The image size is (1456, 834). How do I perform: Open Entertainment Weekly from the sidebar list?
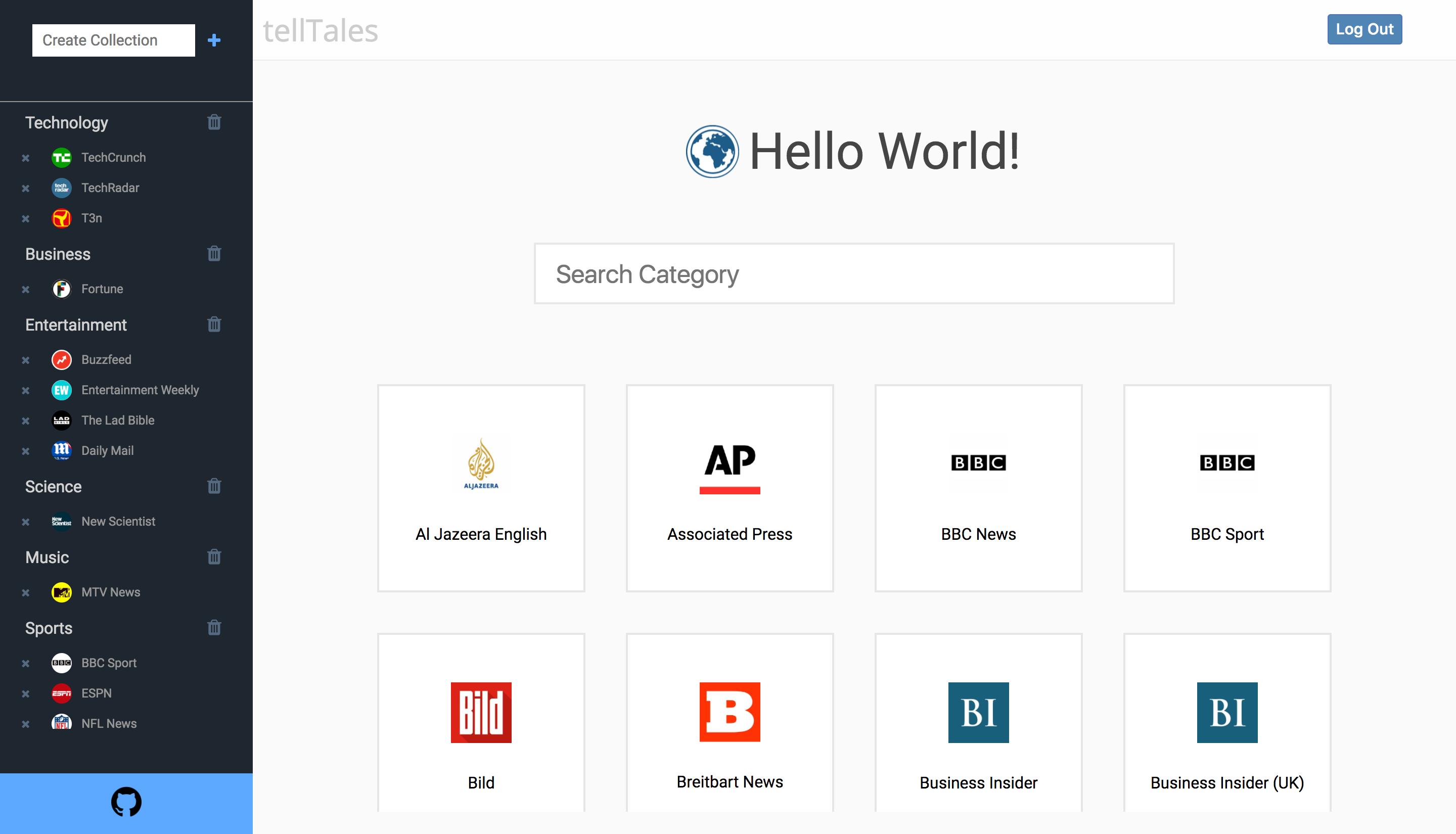point(140,390)
